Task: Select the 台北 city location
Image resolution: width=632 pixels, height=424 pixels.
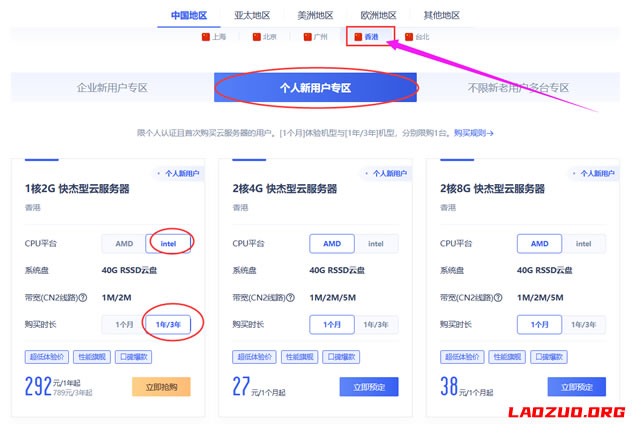Action: (x=417, y=37)
